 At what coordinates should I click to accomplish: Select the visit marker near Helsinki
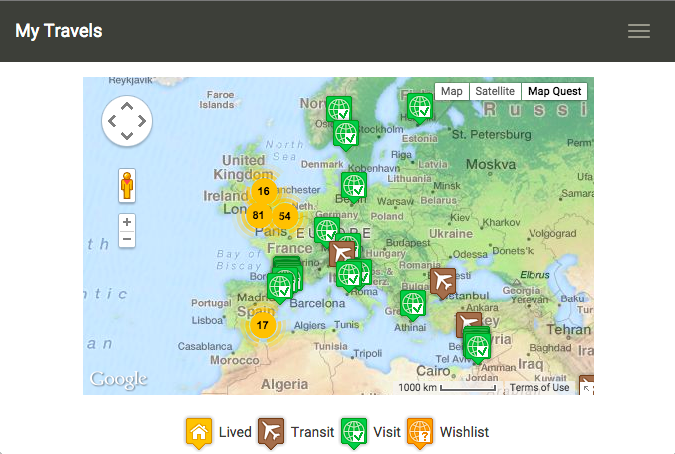point(420,107)
